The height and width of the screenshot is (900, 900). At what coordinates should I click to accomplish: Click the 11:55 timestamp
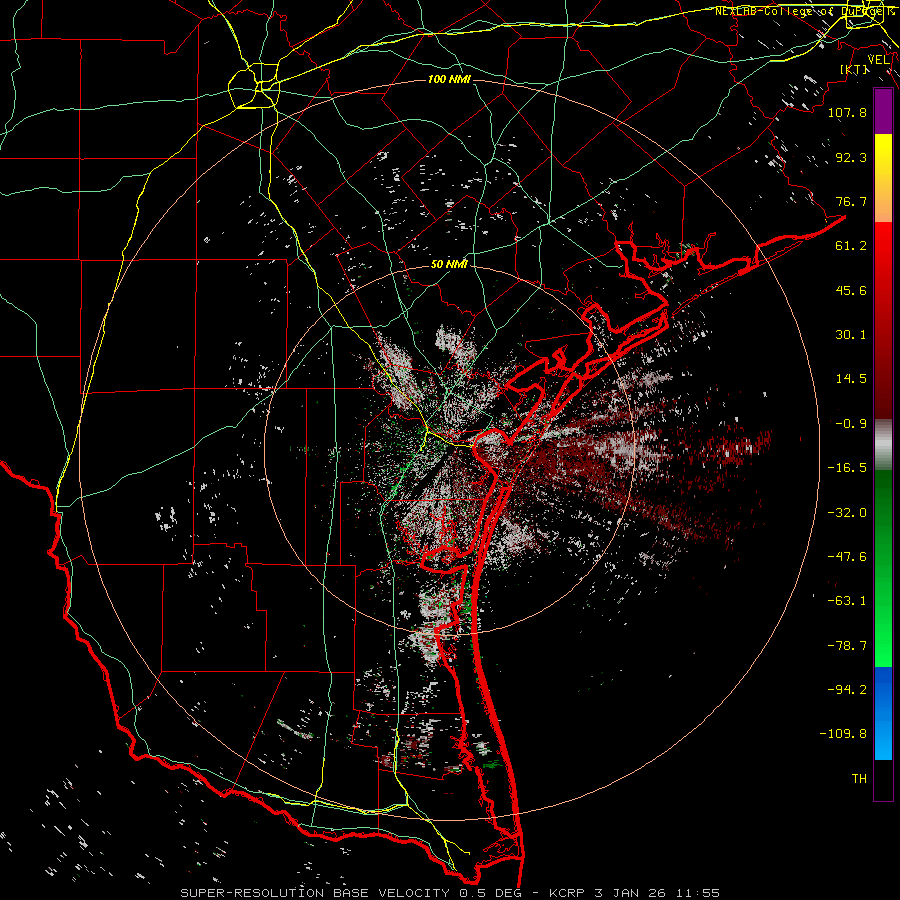pyautogui.click(x=700, y=893)
